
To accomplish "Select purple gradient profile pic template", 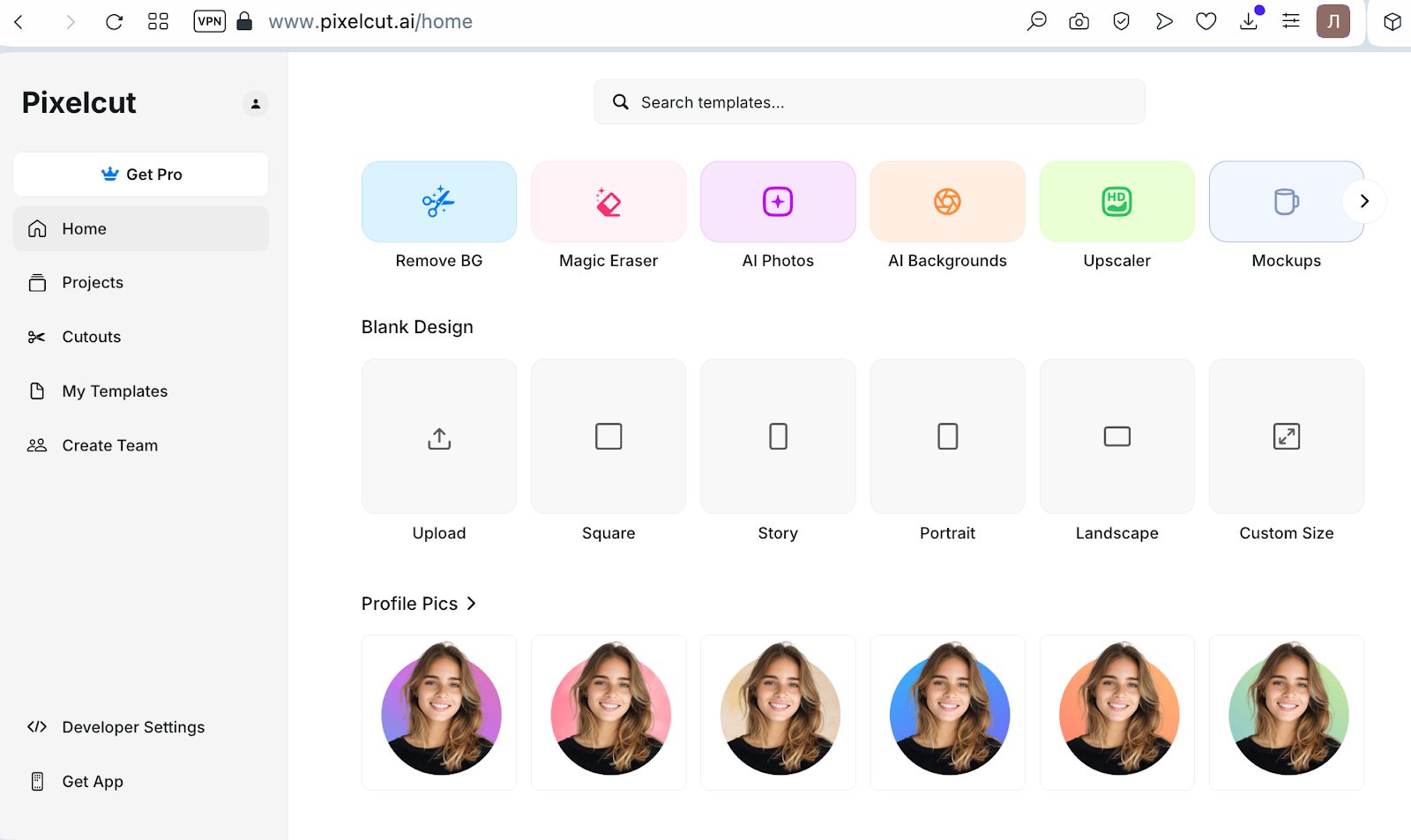I will click(439, 712).
